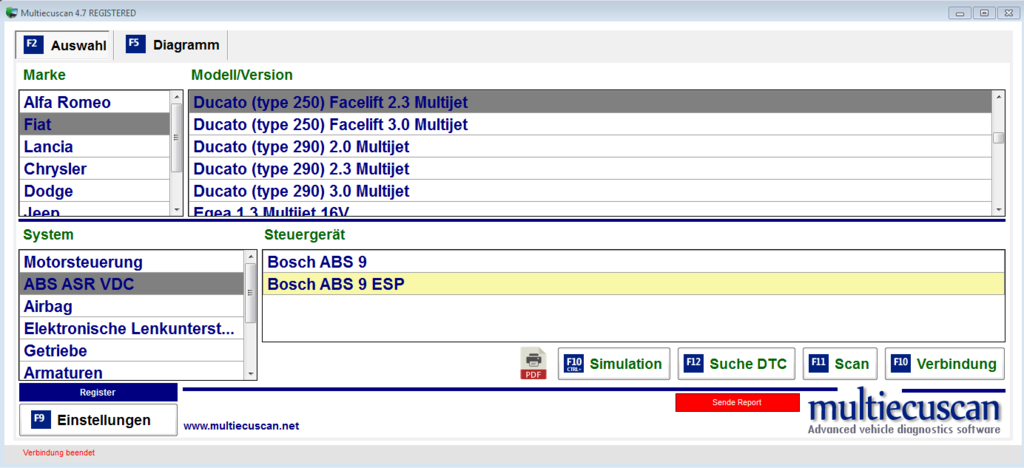Click the red Sende Report button
1024x468 pixels.
click(x=737, y=402)
